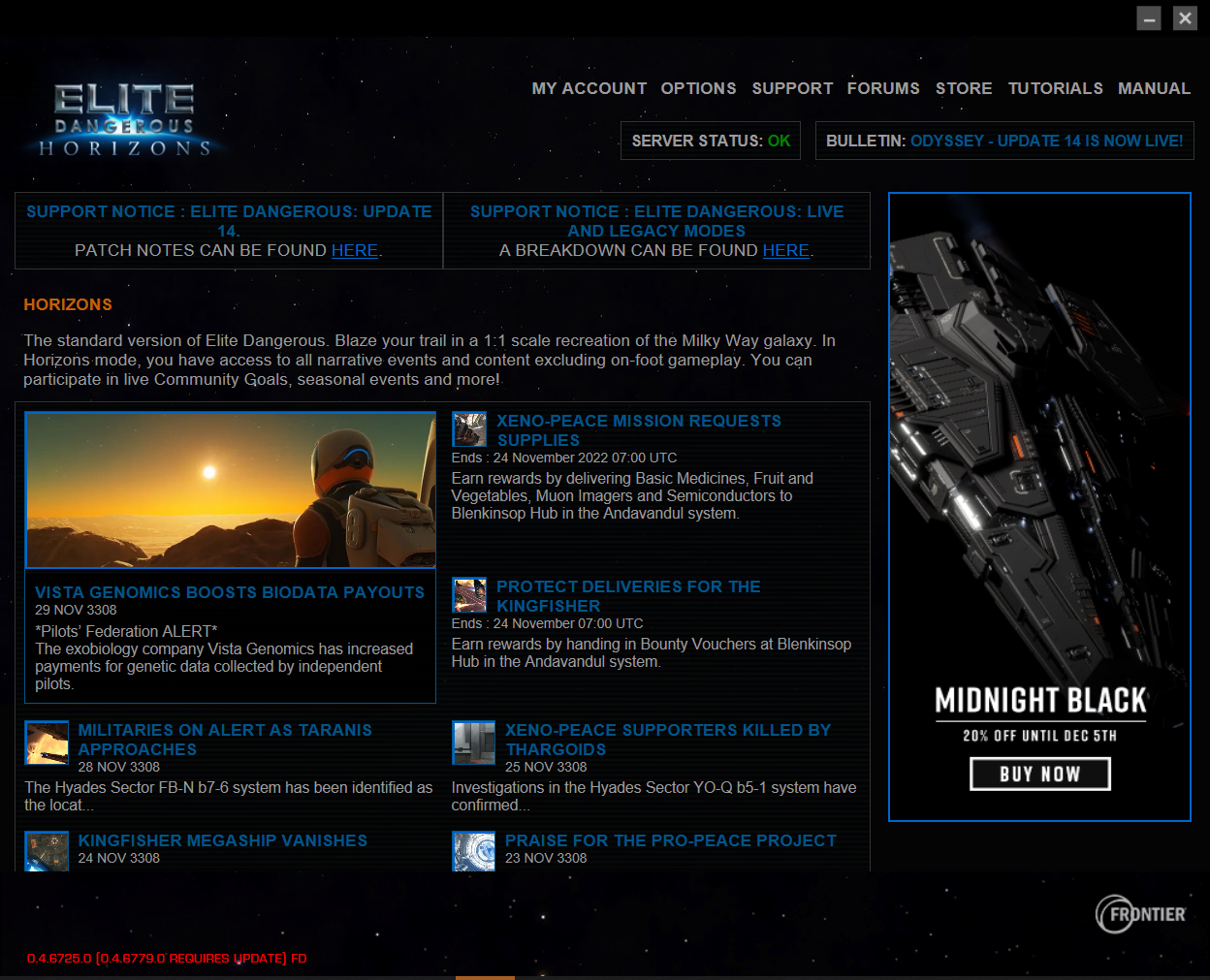This screenshot has height=980, width=1210.
Task: Open the Options menu
Action: 699,88
